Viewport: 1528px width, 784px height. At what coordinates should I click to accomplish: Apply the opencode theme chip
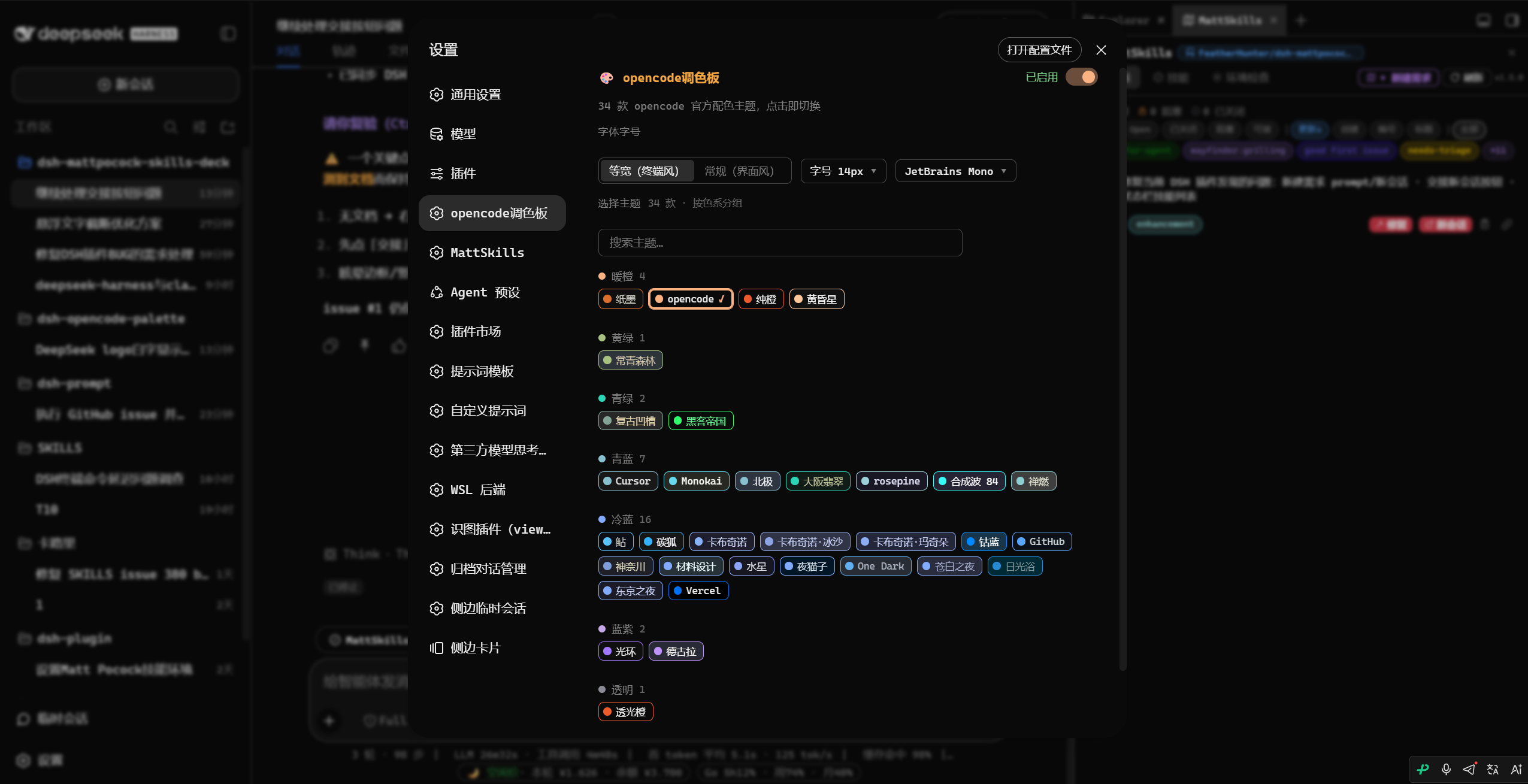point(691,299)
